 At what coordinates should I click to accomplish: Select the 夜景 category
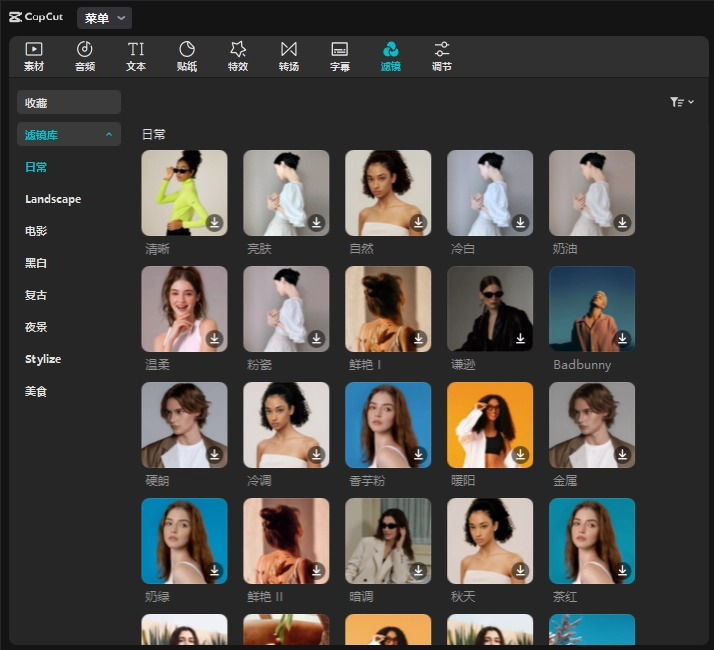point(36,327)
